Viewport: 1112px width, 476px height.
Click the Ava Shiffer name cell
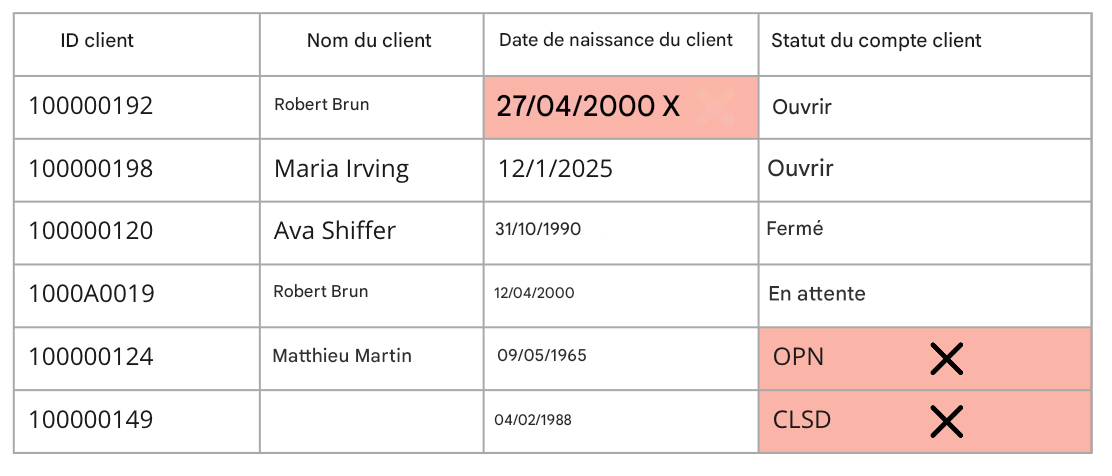point(335,231)
